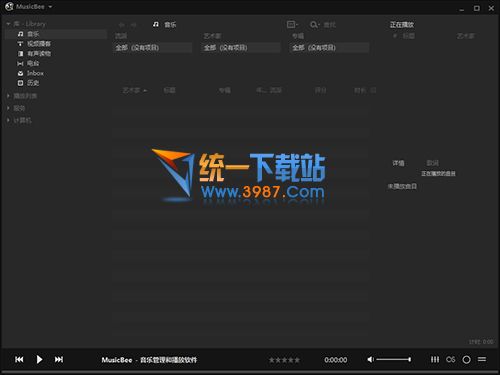This screenshot has height=375, width=500.
Task: Open the Music tab
Action: 164,25
